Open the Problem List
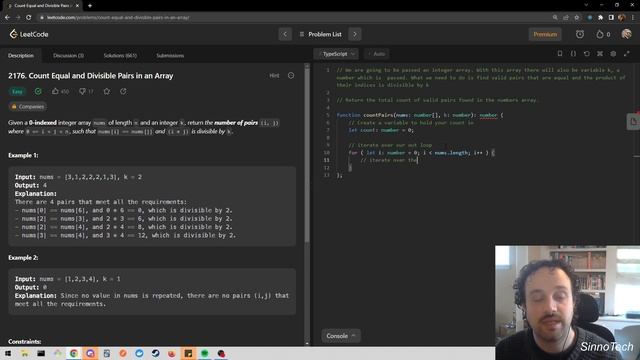 320,34
